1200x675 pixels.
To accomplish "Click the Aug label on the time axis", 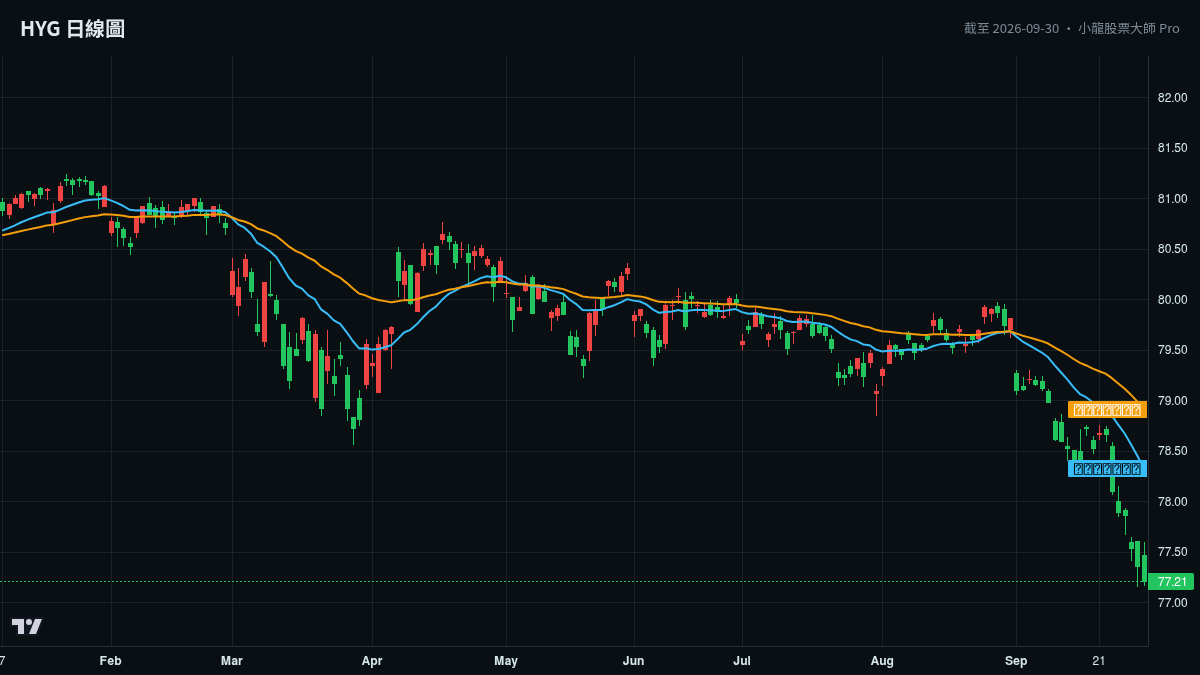I will click(882, 661).
